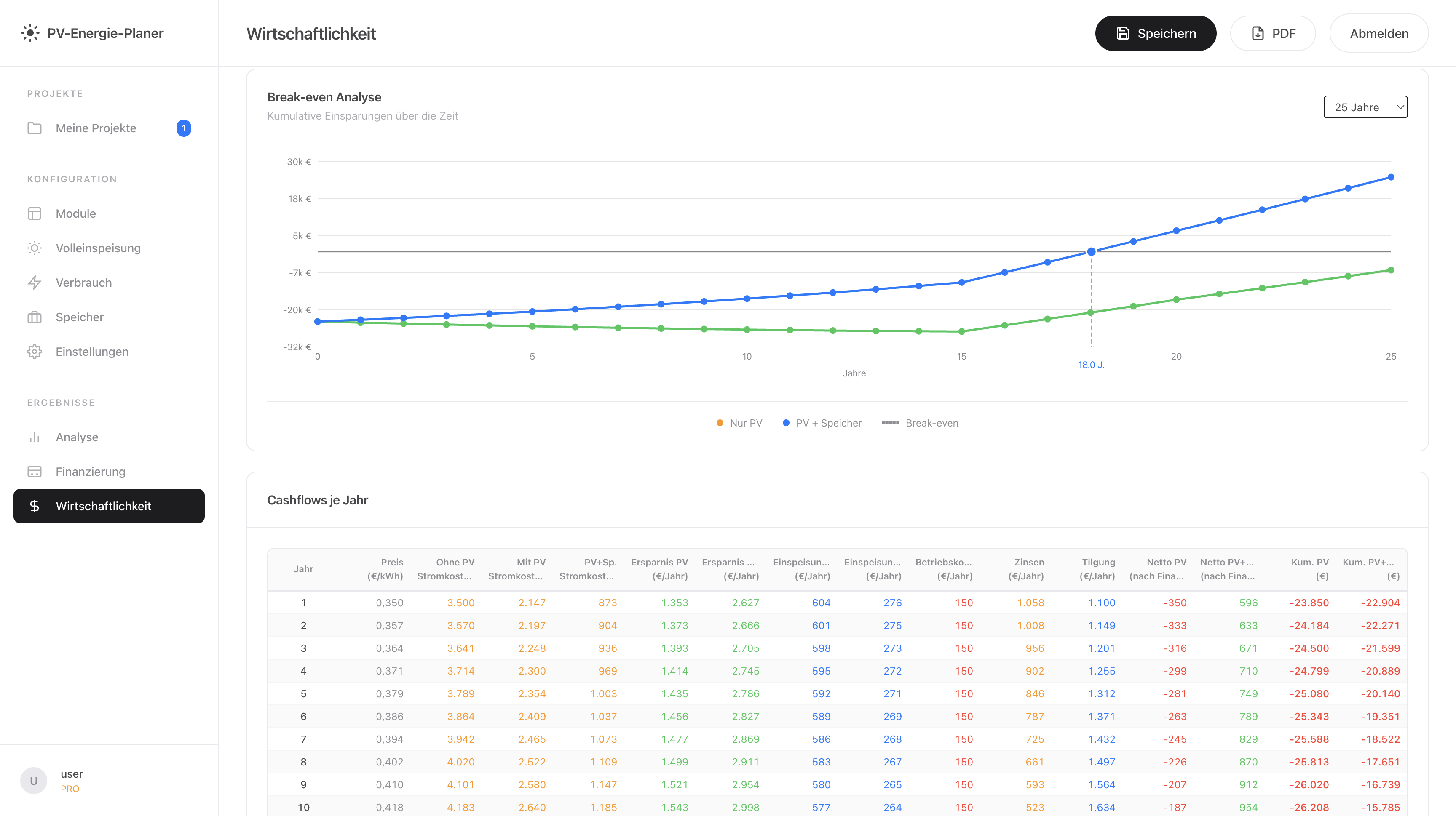
Task: Click the Einstellungen gear icon
Action: [x=35, y=351]
